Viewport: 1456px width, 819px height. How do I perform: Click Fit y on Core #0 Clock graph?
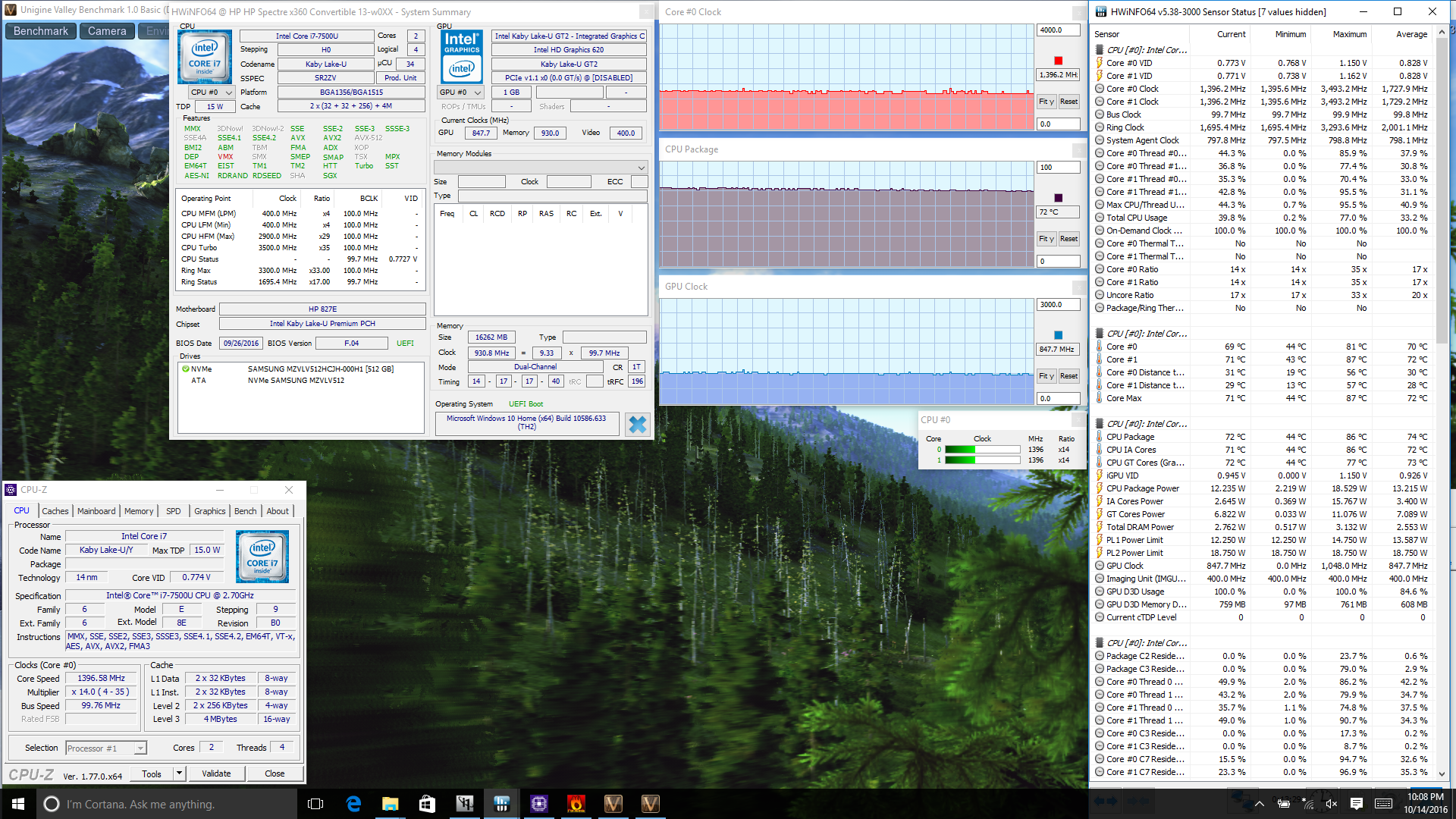pyautogui.click(x=1046, y=102)
